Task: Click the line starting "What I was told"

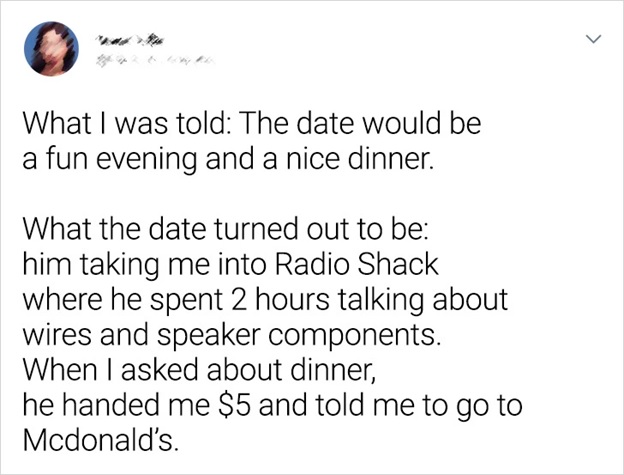Action: pos(253,129)
